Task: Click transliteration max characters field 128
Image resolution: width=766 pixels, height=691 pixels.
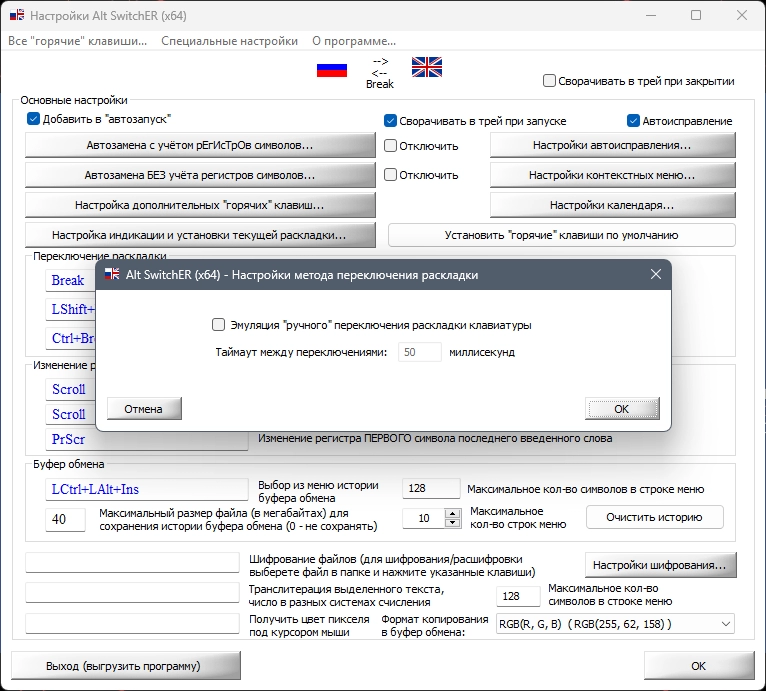Action: [518, 596]
